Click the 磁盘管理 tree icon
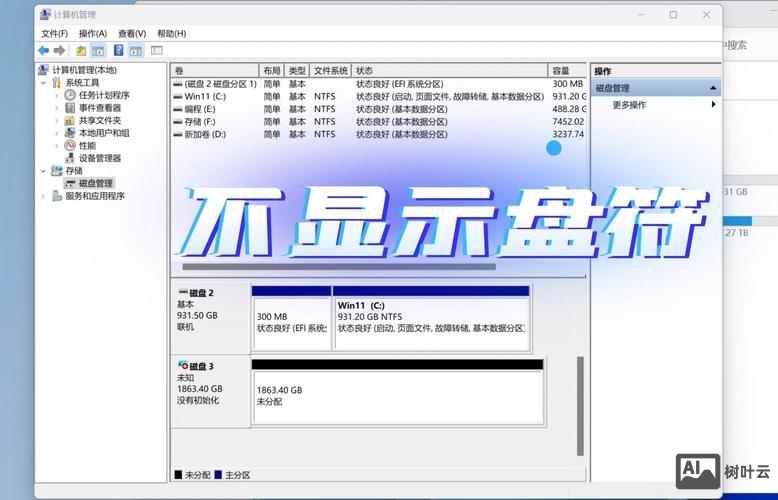The image size is (778, 500). (70, 184)
